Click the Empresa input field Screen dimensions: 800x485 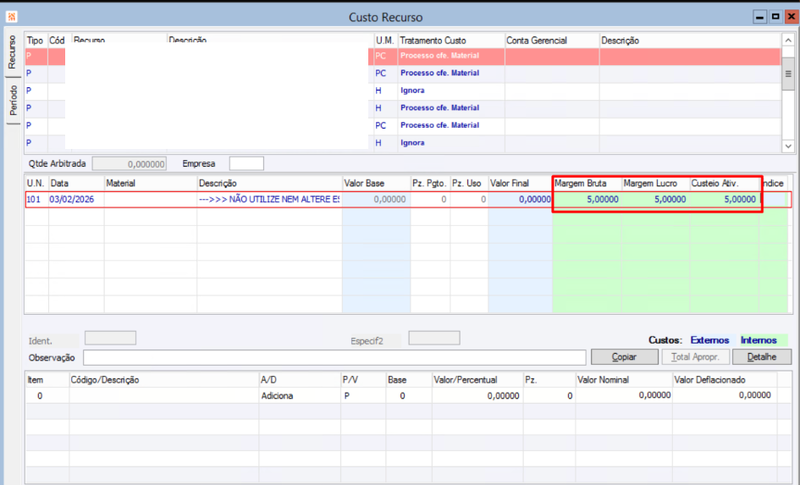(246, 164)
